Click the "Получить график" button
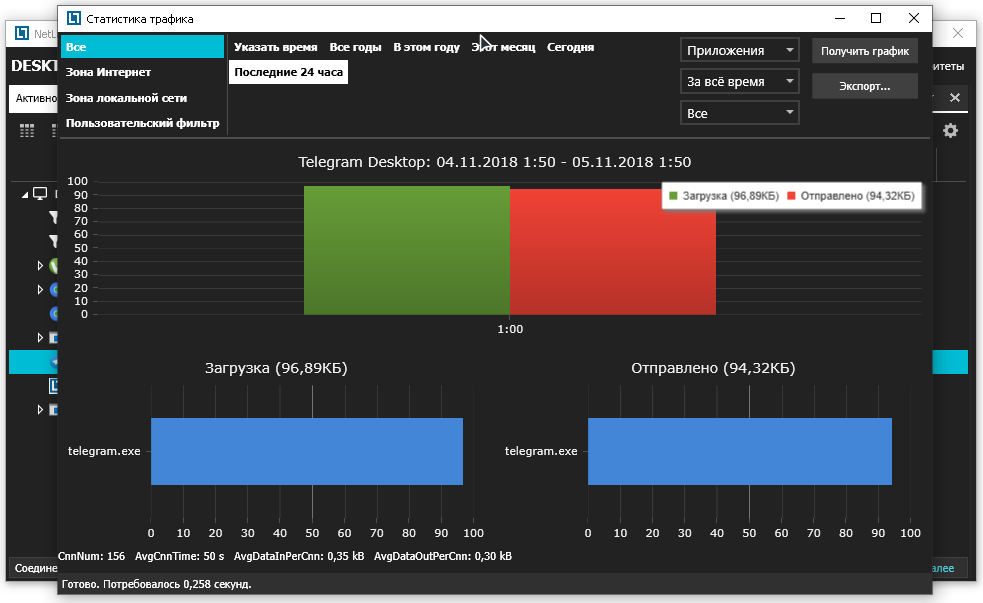 865,51
